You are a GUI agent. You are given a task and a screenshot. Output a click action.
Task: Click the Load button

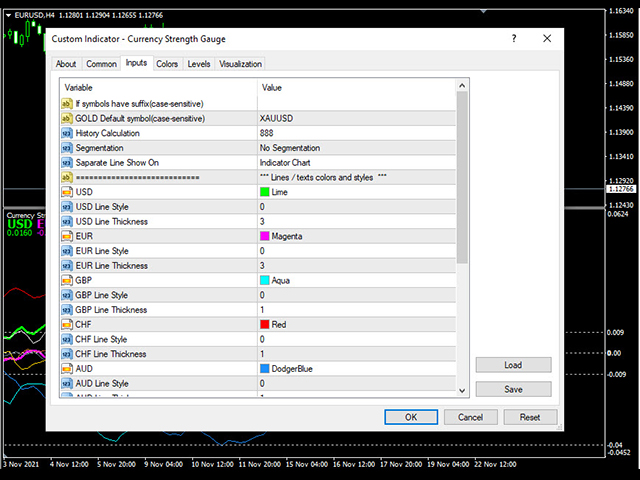coord(513,365)
